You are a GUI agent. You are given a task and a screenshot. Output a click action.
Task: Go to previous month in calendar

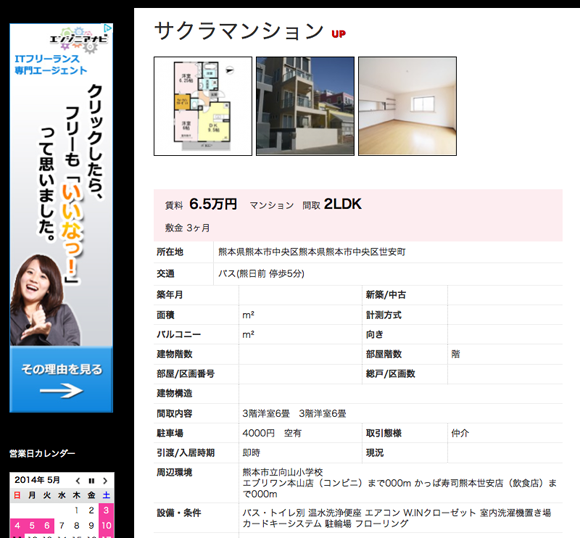coord(78,481)
